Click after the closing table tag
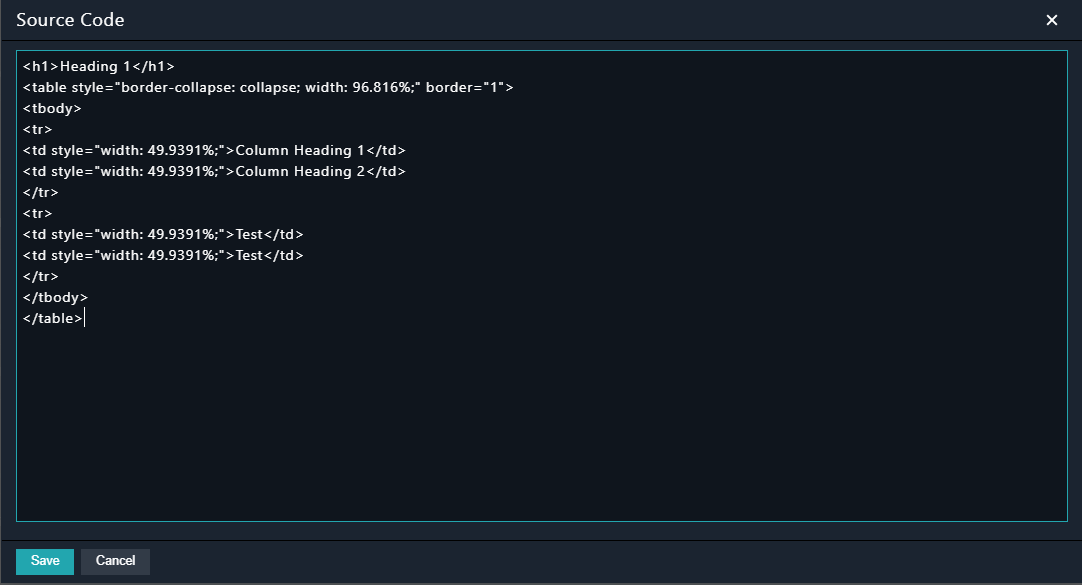1082x585 pixels. (x=85, y=318)
